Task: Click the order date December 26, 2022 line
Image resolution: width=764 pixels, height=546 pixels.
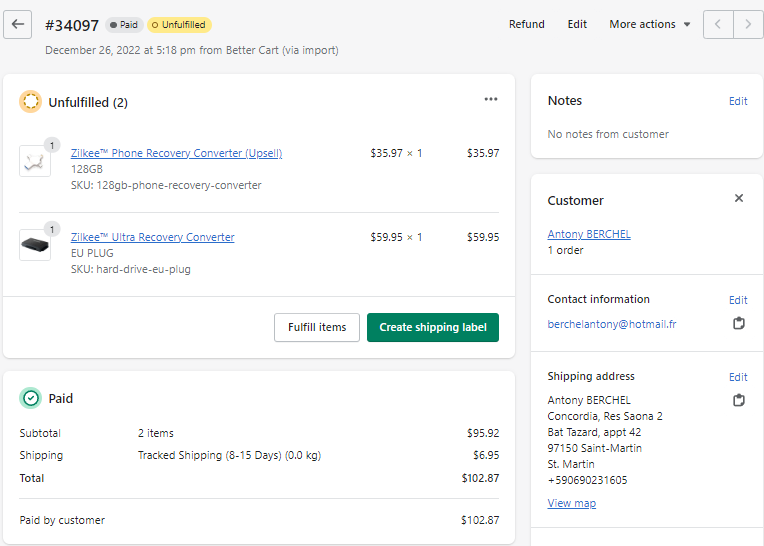Action: point(191,50)
